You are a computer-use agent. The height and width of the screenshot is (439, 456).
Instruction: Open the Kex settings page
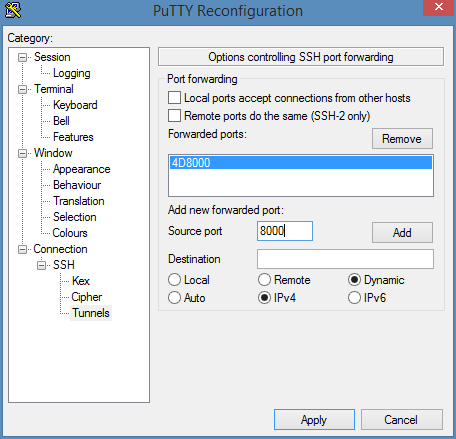coord(81,281)
